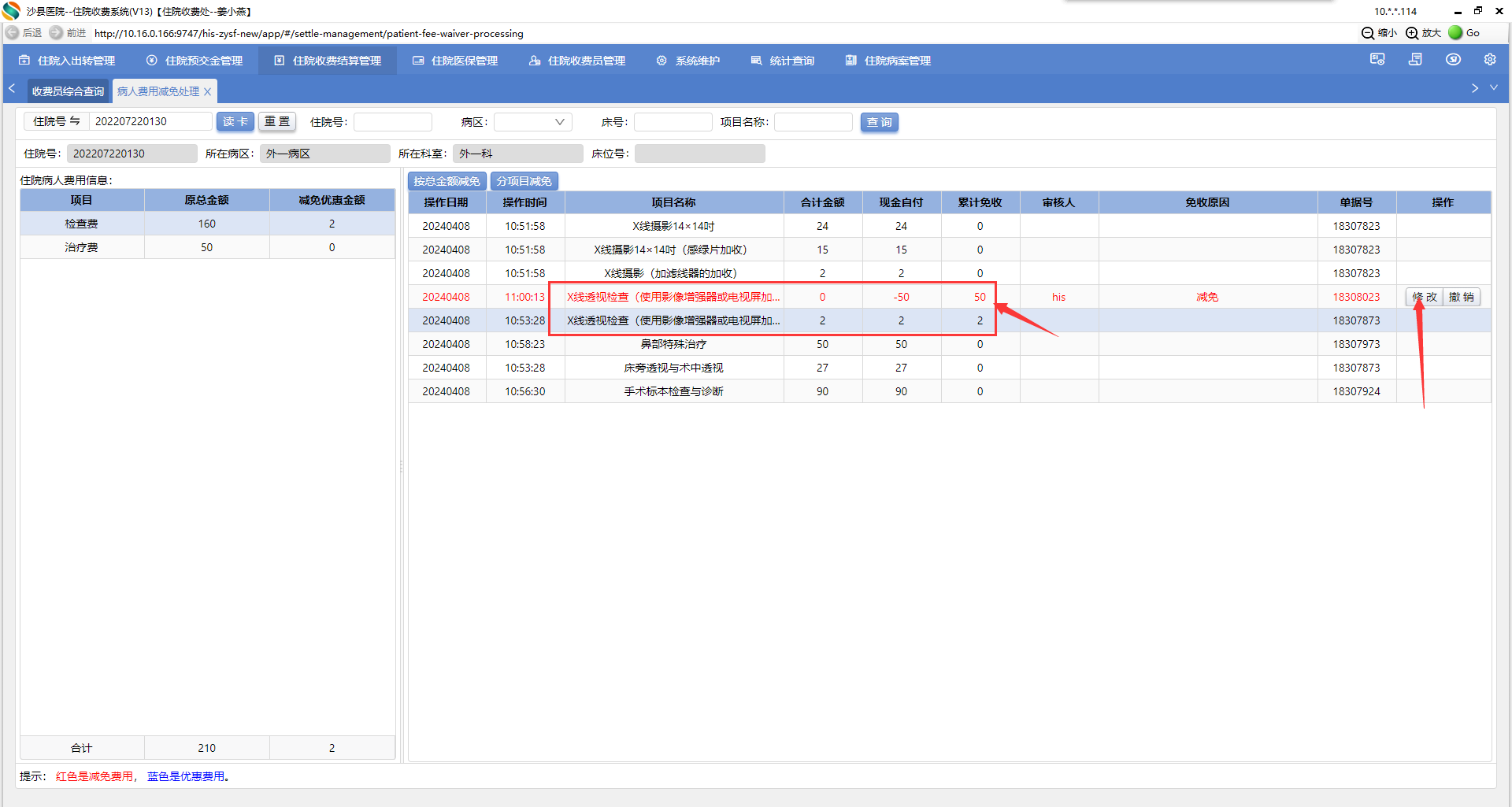1512x807 pixels.
Task: Click the 所在科室 field showing 外一科
Action: tap(518, 154)
